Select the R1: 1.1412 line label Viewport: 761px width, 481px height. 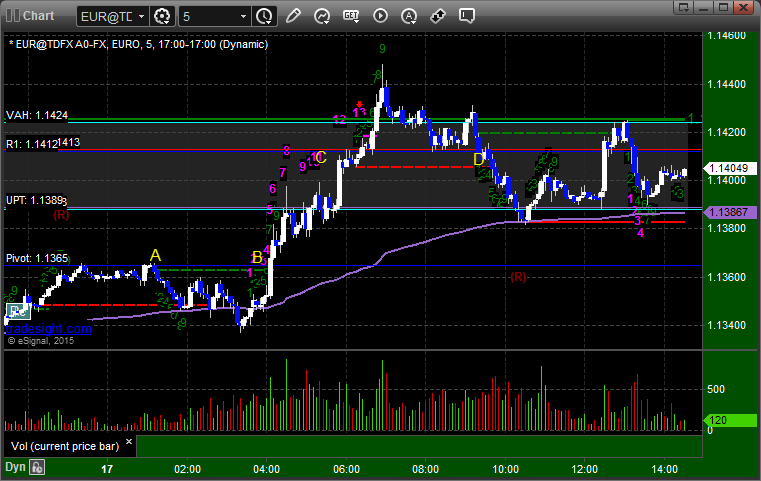32,144
